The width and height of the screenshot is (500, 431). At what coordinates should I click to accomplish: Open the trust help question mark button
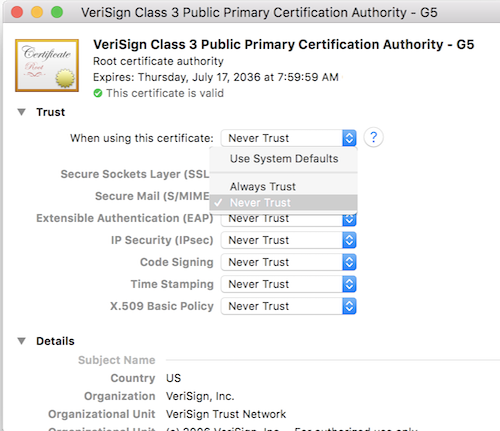click(373, 137)
